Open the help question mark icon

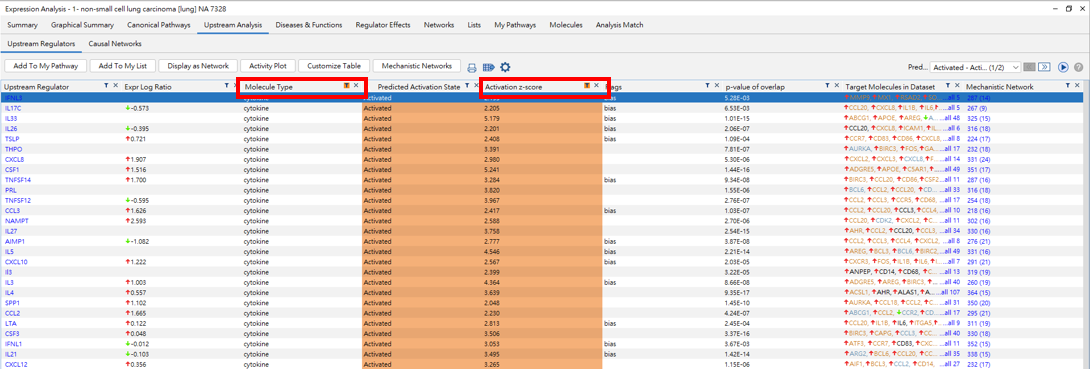click(x=1079, y=67)
